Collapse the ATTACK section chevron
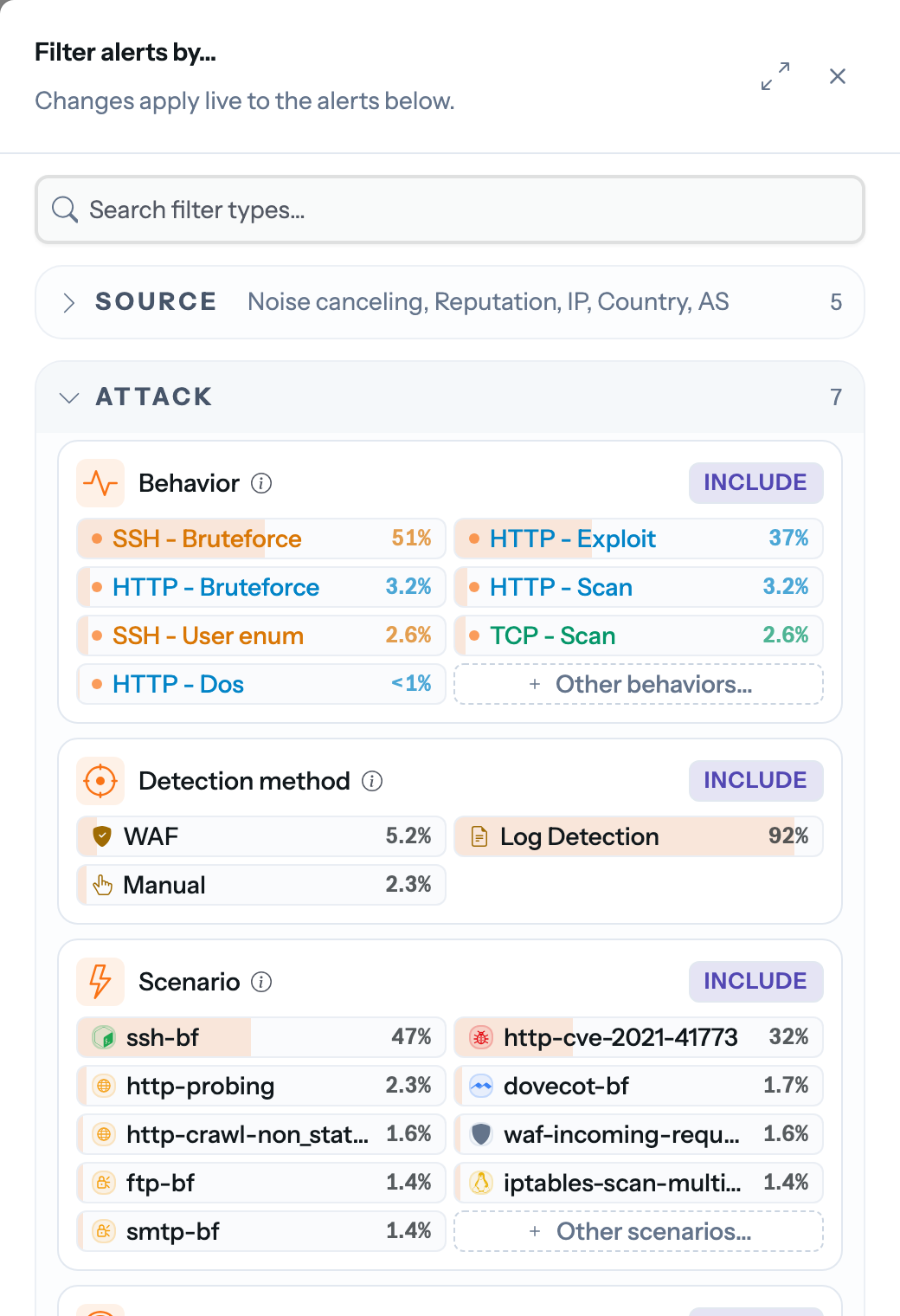The image size is (900, 1316). coord(69,397)
